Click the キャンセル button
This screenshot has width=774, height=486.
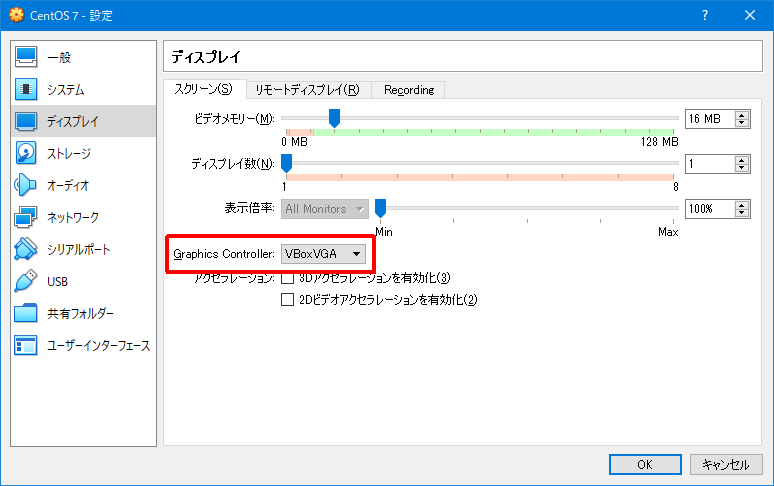pyautogui.click(x=726, y=464)
